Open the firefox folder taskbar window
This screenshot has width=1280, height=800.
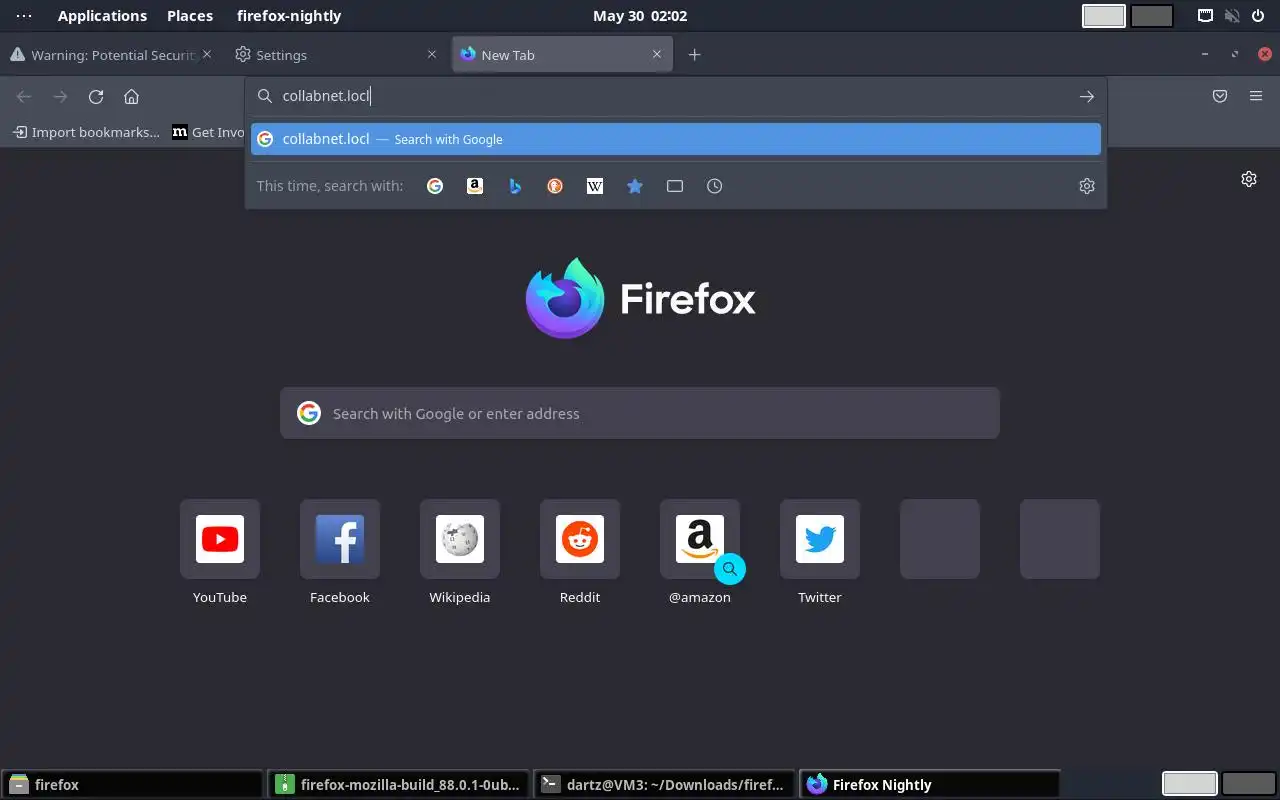132,785
